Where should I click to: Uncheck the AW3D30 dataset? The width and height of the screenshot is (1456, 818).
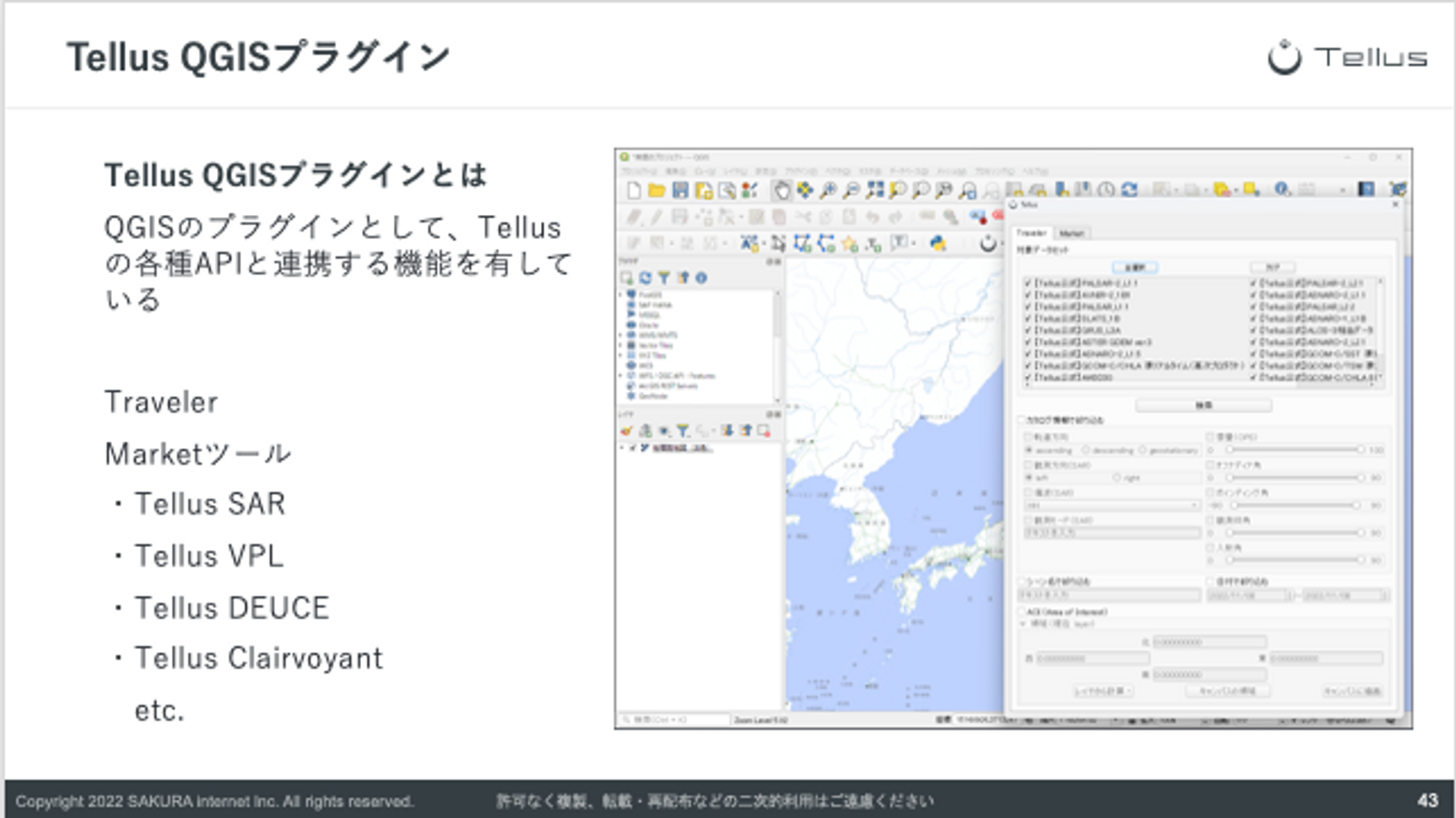[1028, 378]
